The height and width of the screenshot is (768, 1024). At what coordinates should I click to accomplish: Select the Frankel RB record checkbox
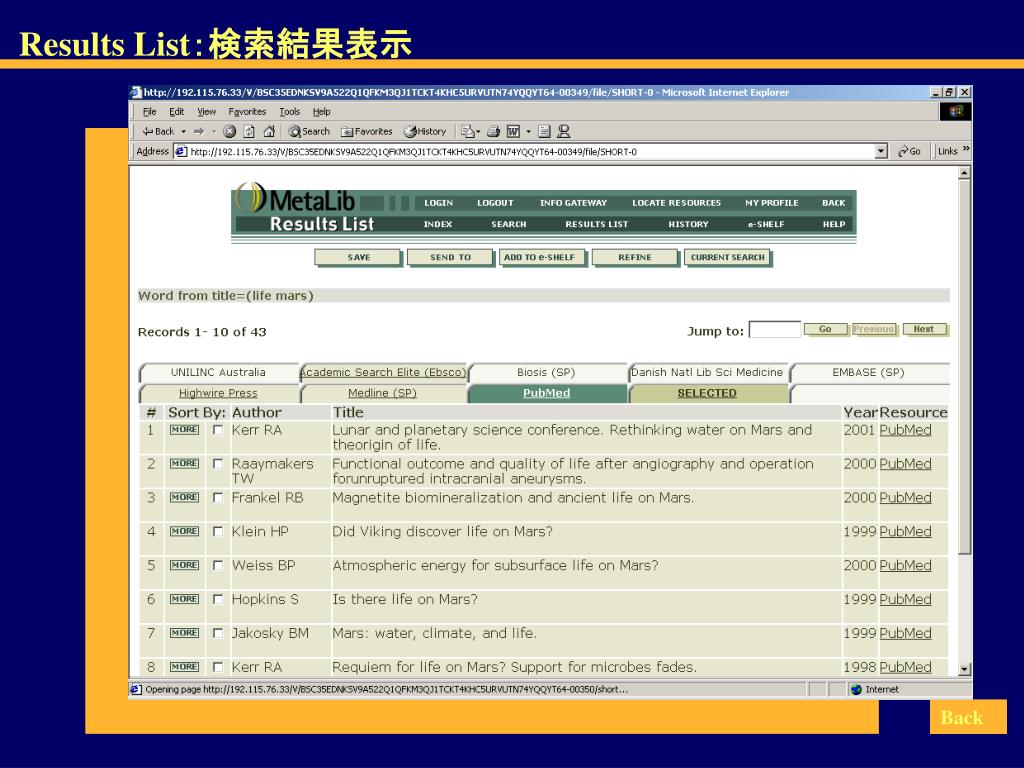tap(218, 498)
